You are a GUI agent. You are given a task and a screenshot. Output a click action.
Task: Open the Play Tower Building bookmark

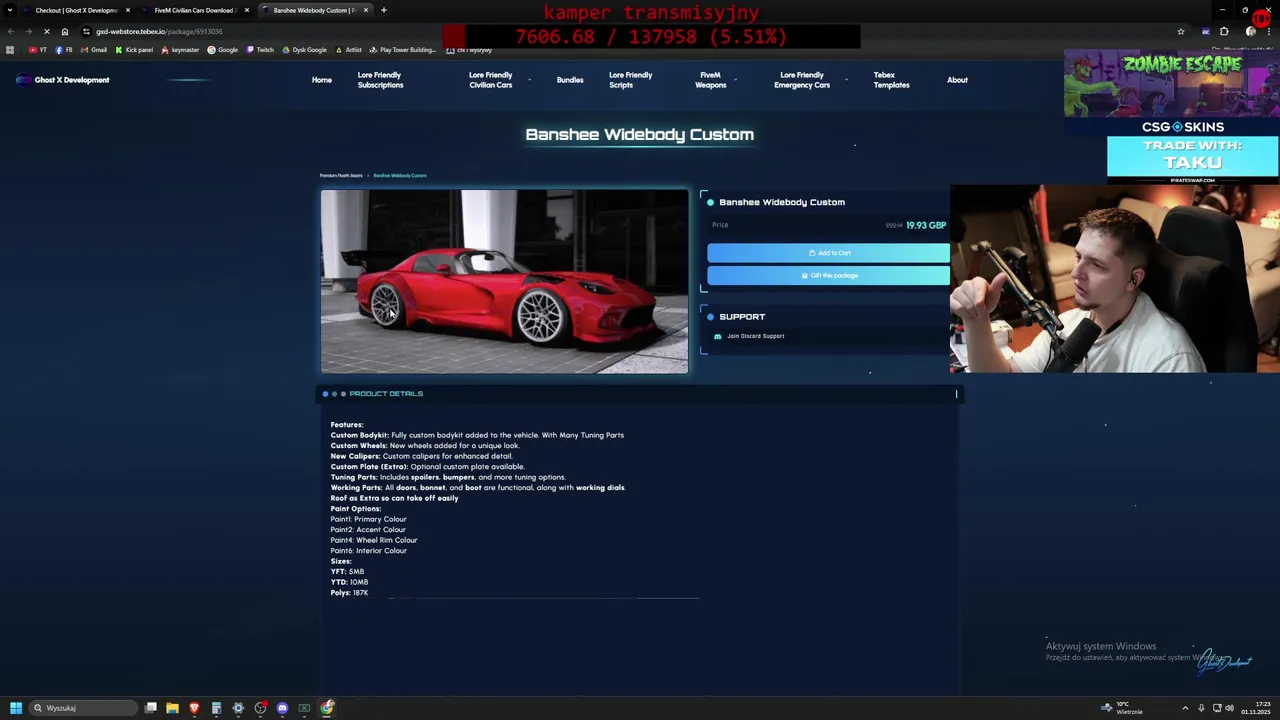tap(403, 50)
